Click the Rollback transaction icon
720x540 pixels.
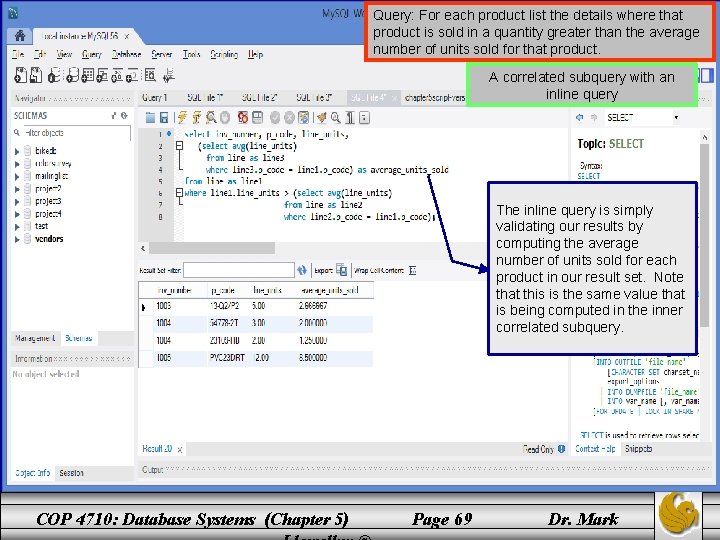click(289, 118)
